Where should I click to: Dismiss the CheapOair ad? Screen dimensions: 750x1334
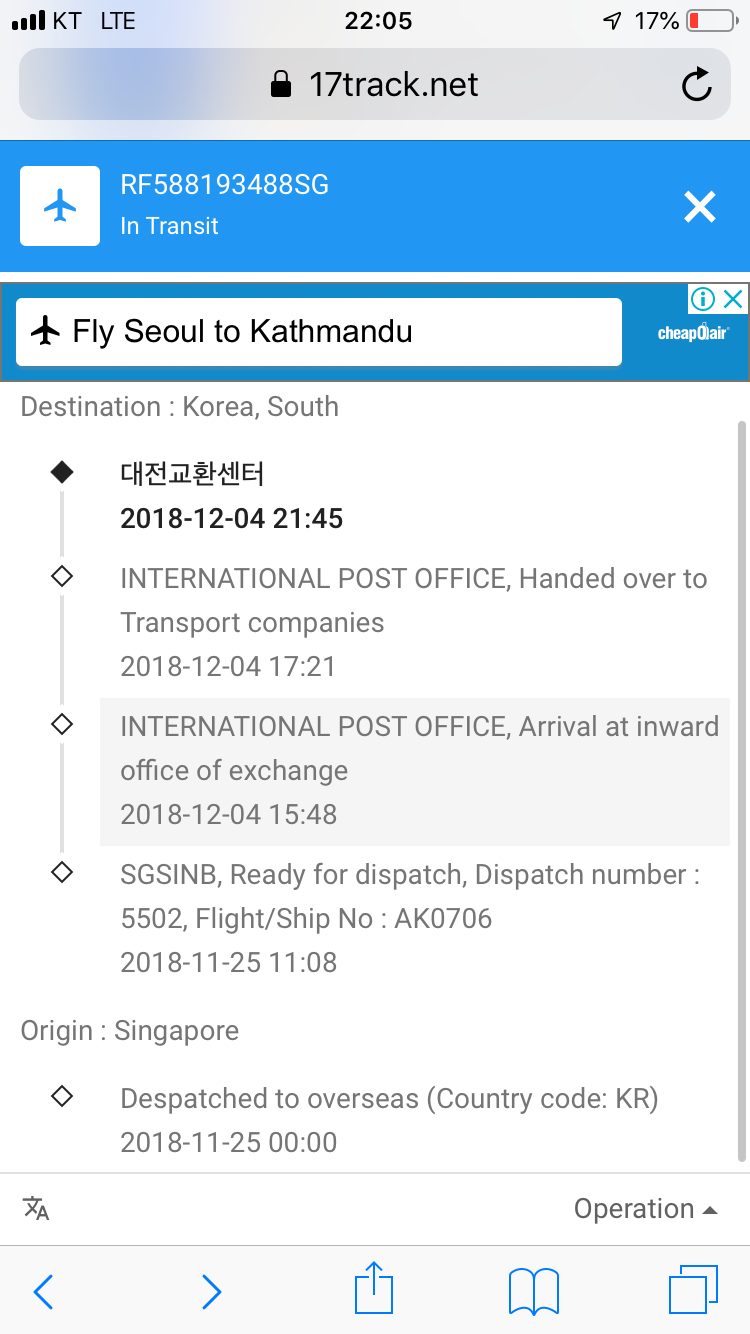(x=733, y=299)
